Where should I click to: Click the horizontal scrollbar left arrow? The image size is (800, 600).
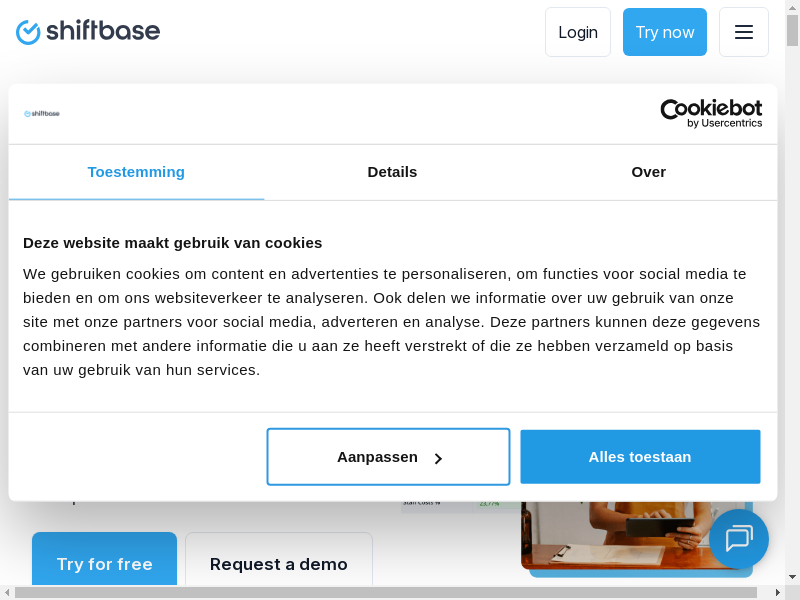tap(7, 593)
